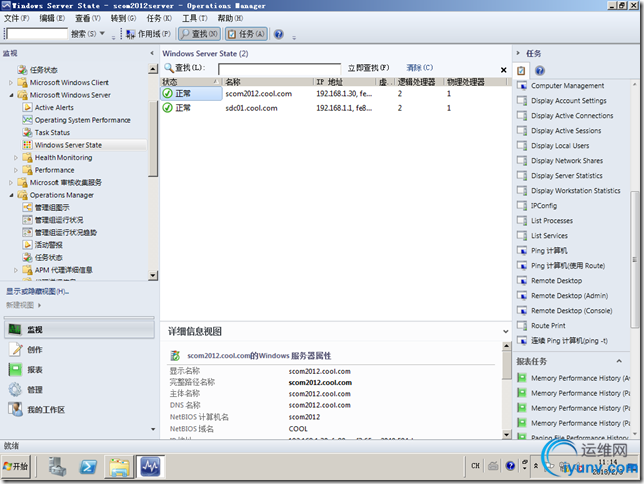The image size is (644, 484).
Task: Close the find bar with X
Action: point(504,70)
